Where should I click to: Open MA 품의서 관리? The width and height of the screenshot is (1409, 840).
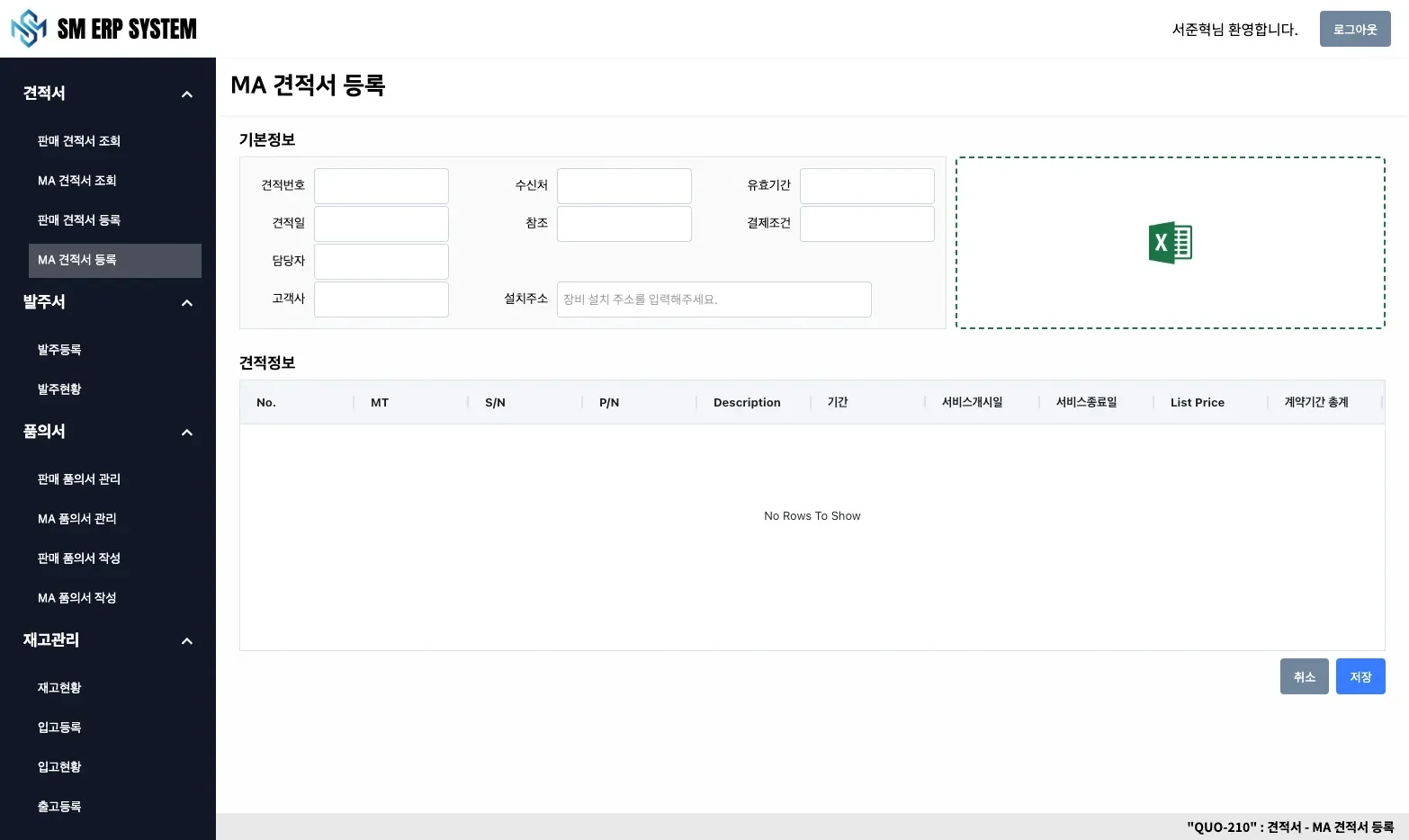pyautogui.click(x=115, y=519)
